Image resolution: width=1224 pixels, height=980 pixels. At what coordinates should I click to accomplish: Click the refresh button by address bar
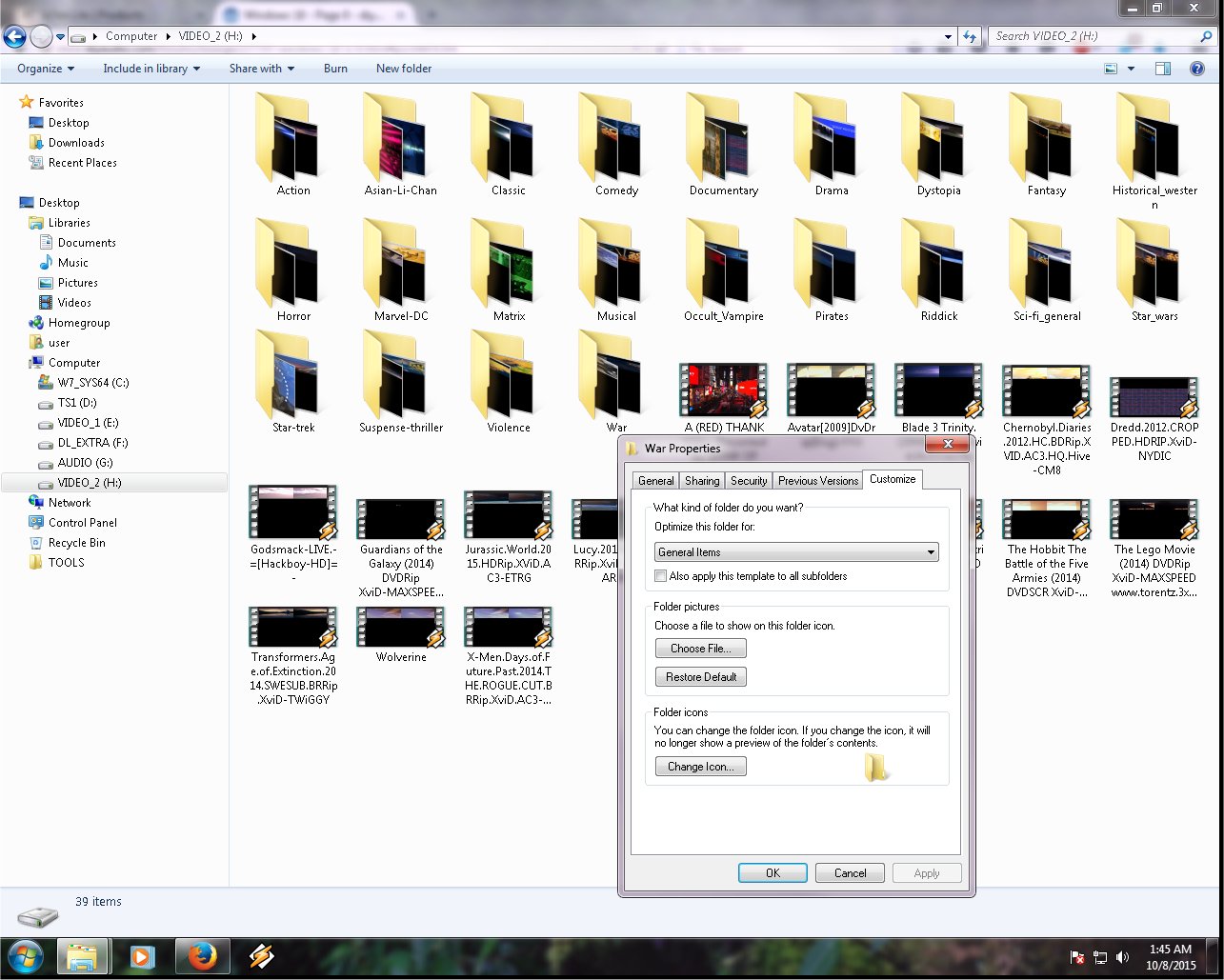pos(970,36)
